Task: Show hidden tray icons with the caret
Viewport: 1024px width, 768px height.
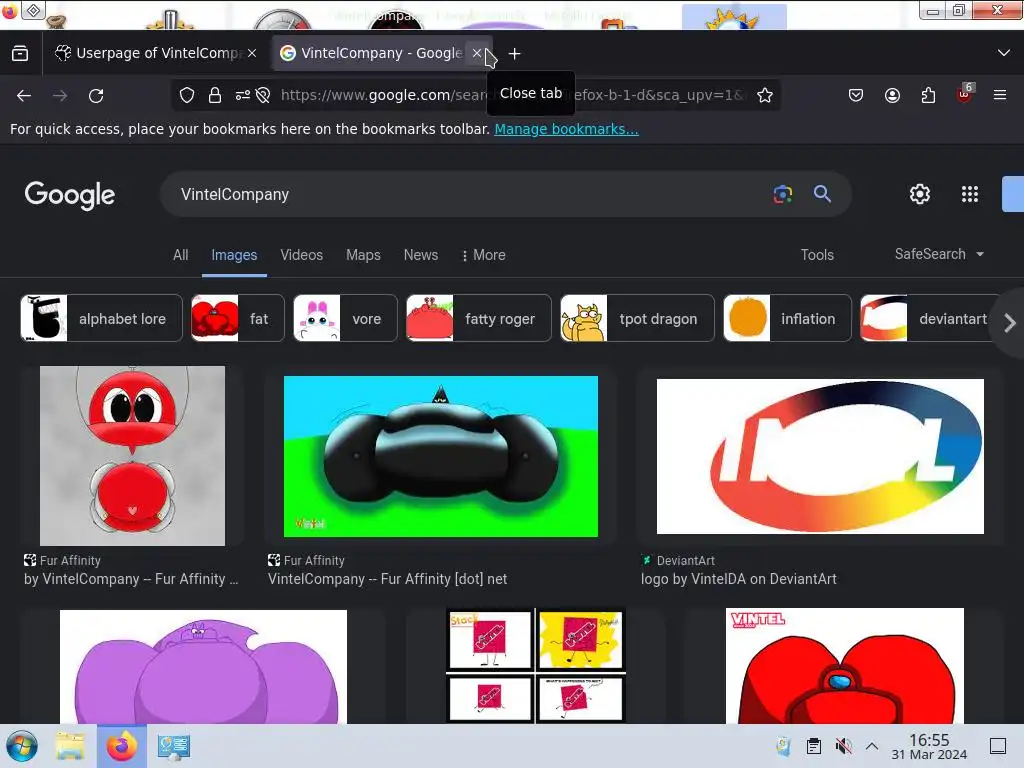Action: click(872, 746)
